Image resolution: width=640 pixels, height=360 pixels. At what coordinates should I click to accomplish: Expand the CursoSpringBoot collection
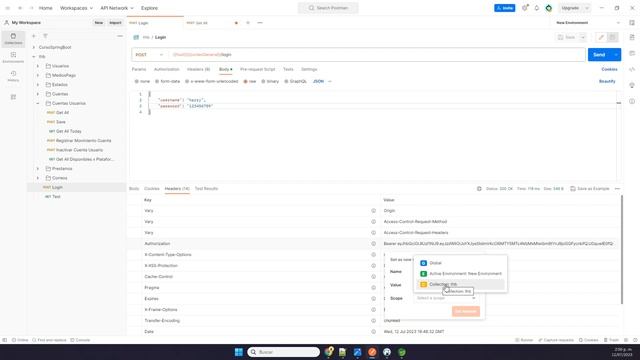click(x=34, y=47)
